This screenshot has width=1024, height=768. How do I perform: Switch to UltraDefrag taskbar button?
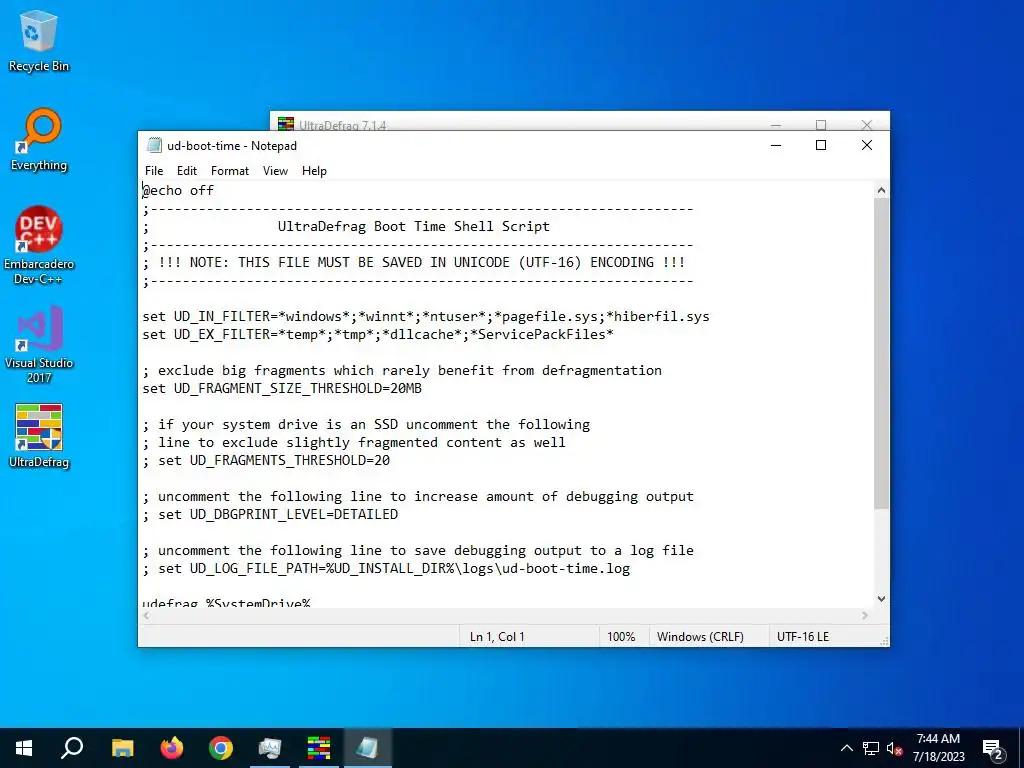pyautogui.click(x=319, y=748)
